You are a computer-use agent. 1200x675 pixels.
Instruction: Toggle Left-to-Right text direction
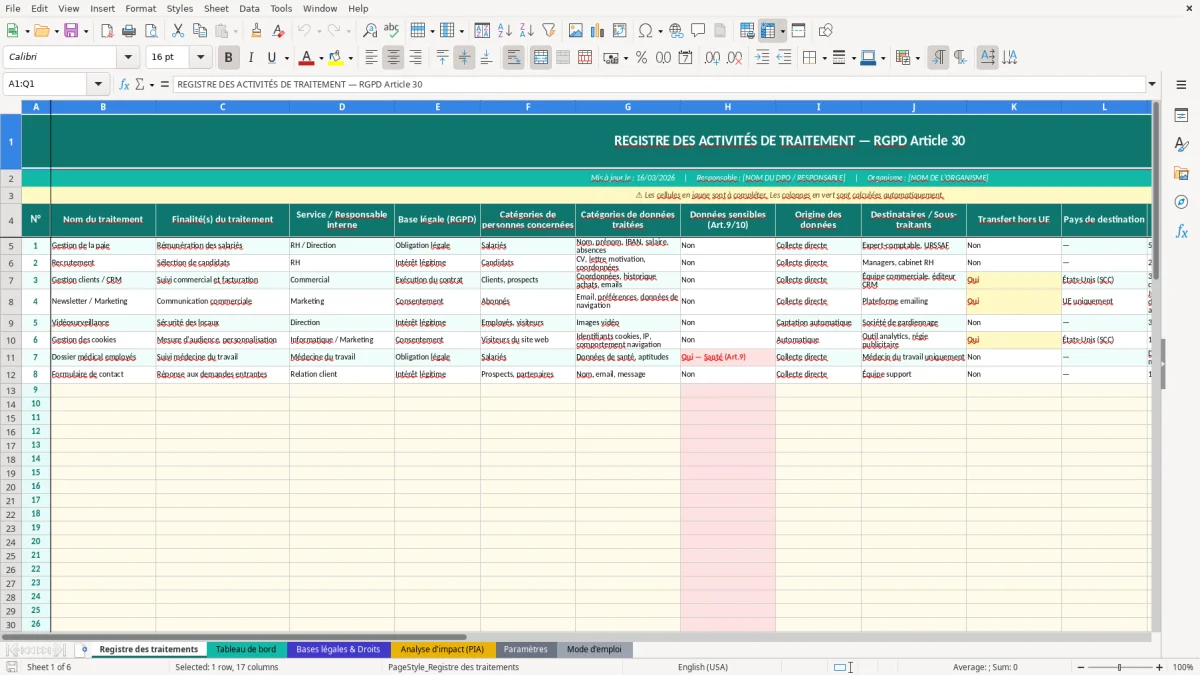(938, 58)
